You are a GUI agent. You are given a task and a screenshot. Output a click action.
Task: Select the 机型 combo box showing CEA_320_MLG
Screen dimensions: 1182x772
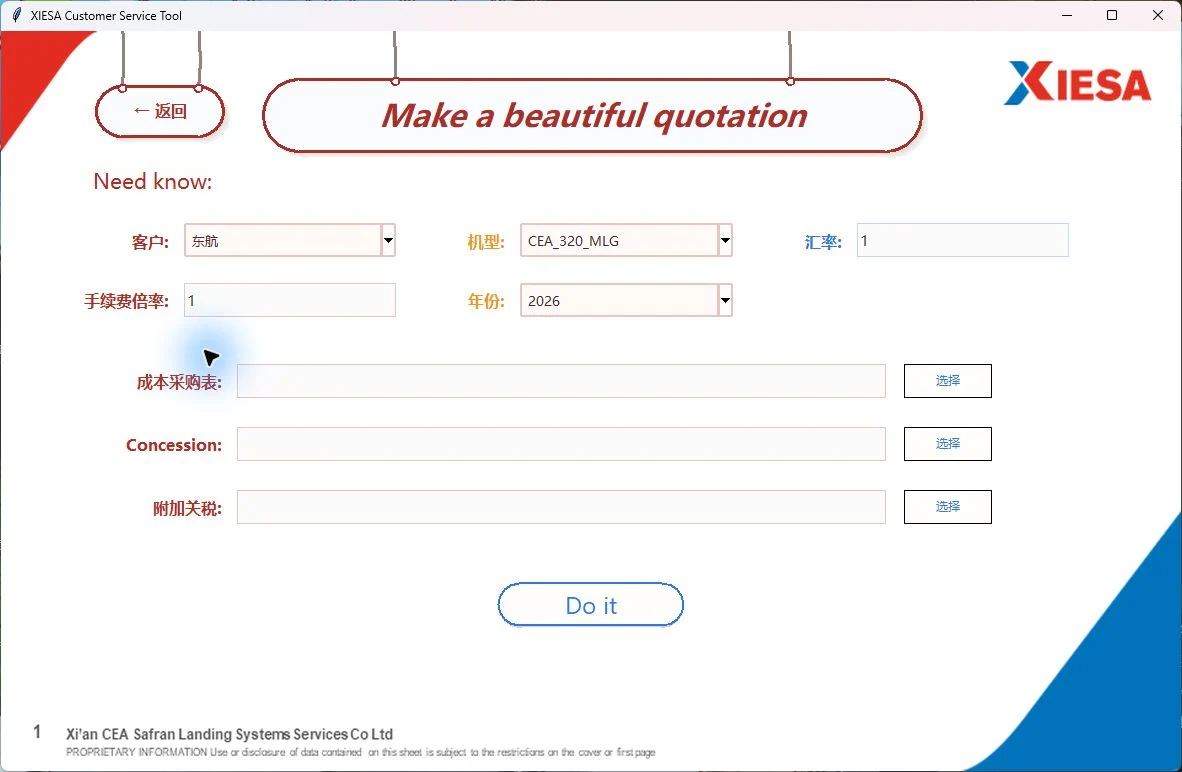(626, 240)
